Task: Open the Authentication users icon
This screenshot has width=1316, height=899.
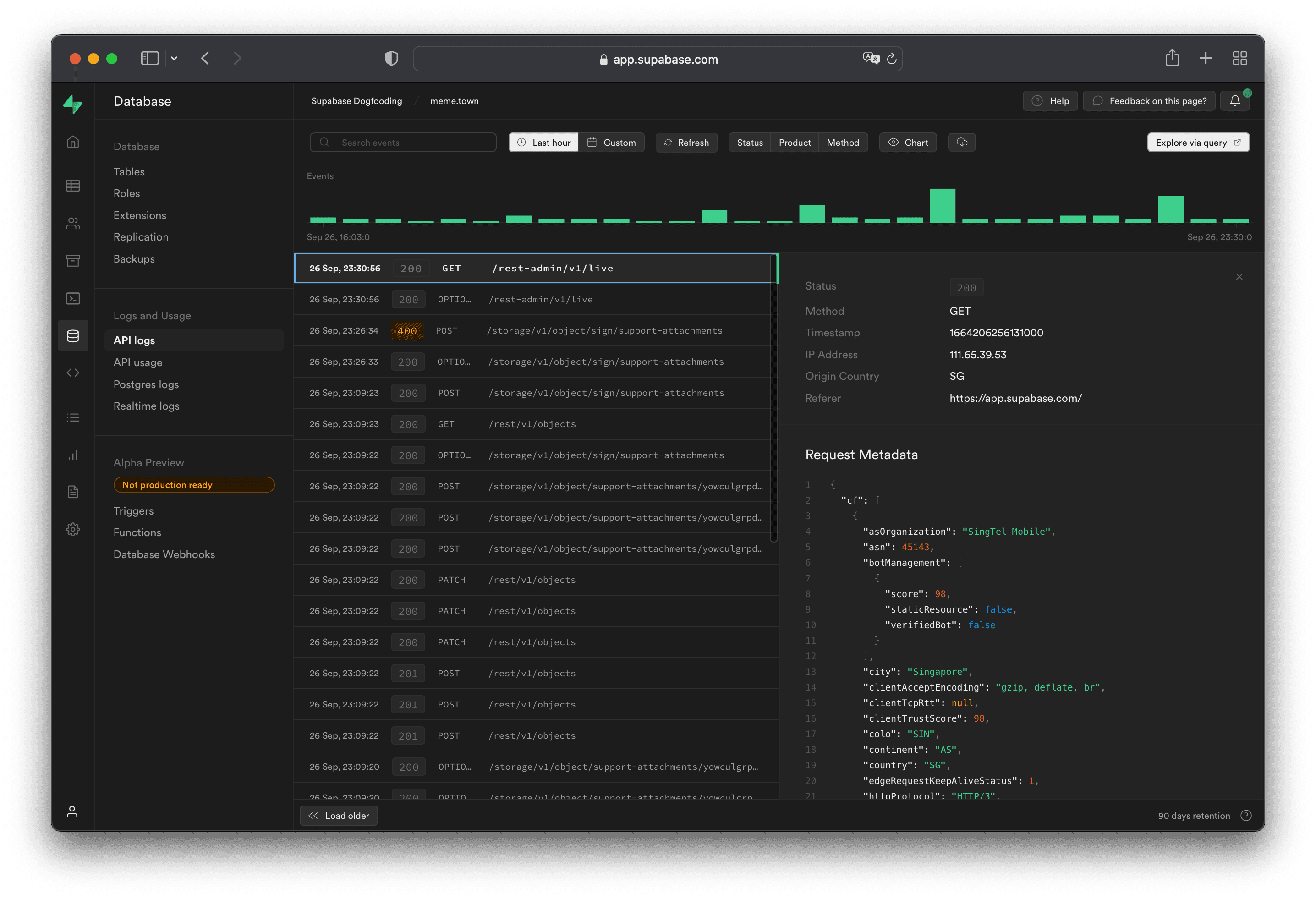Action: click(x=73, y=224)
